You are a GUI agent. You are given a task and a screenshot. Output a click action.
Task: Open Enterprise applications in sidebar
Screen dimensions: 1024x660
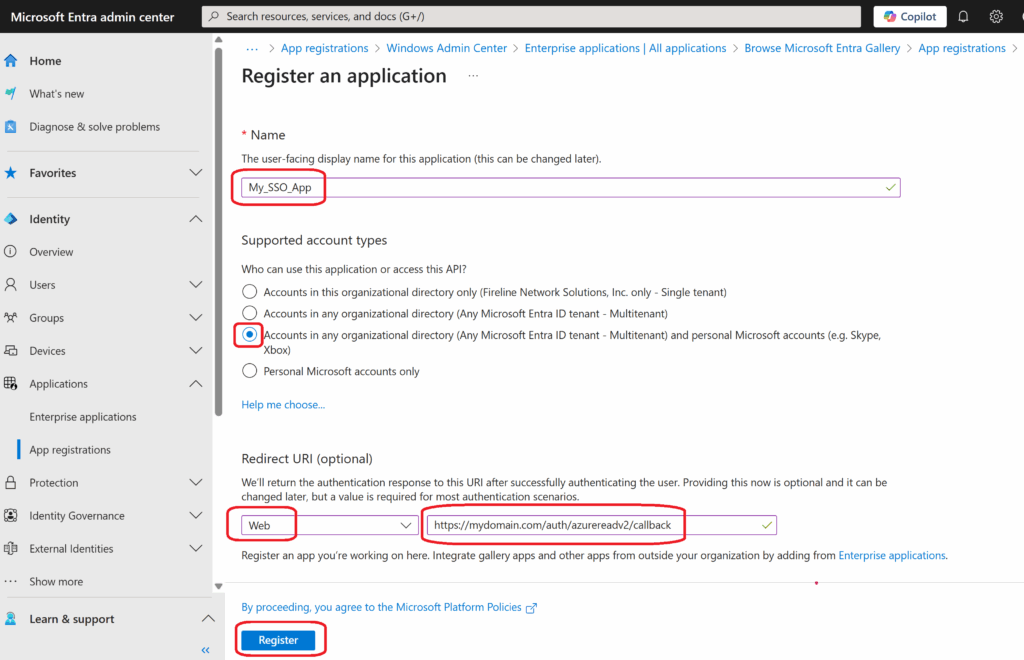(83, 416)
